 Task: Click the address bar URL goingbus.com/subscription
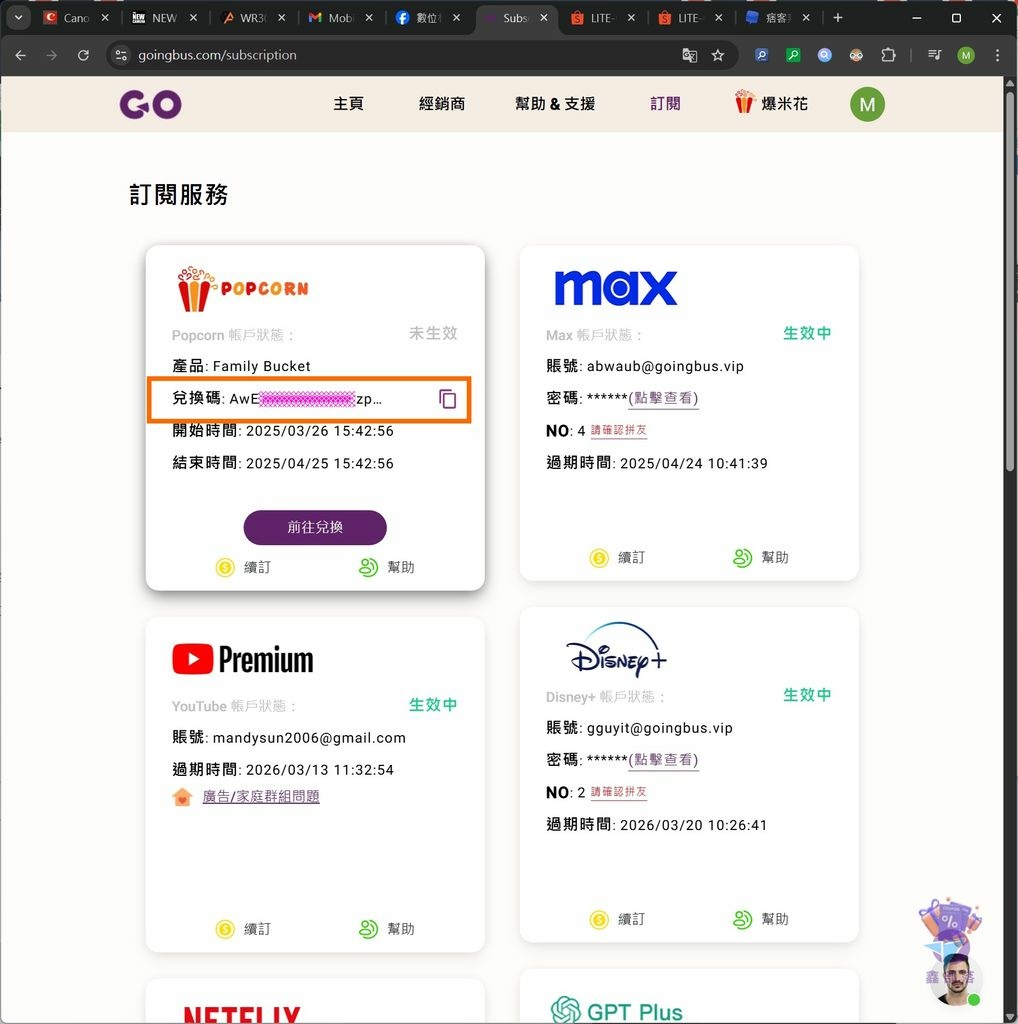217,56
